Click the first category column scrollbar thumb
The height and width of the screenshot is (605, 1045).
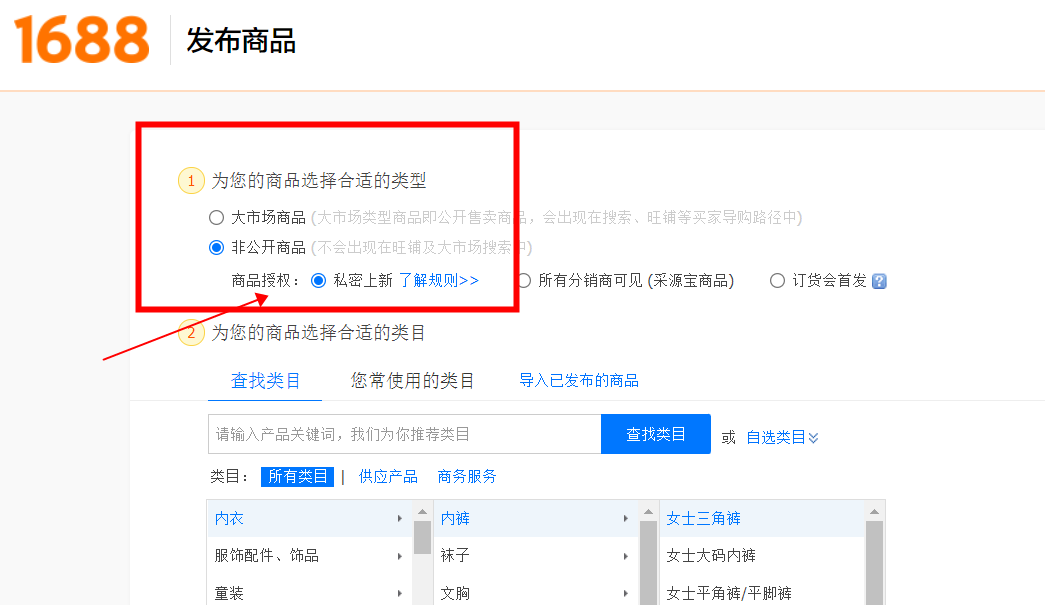[x=423, y=538]
